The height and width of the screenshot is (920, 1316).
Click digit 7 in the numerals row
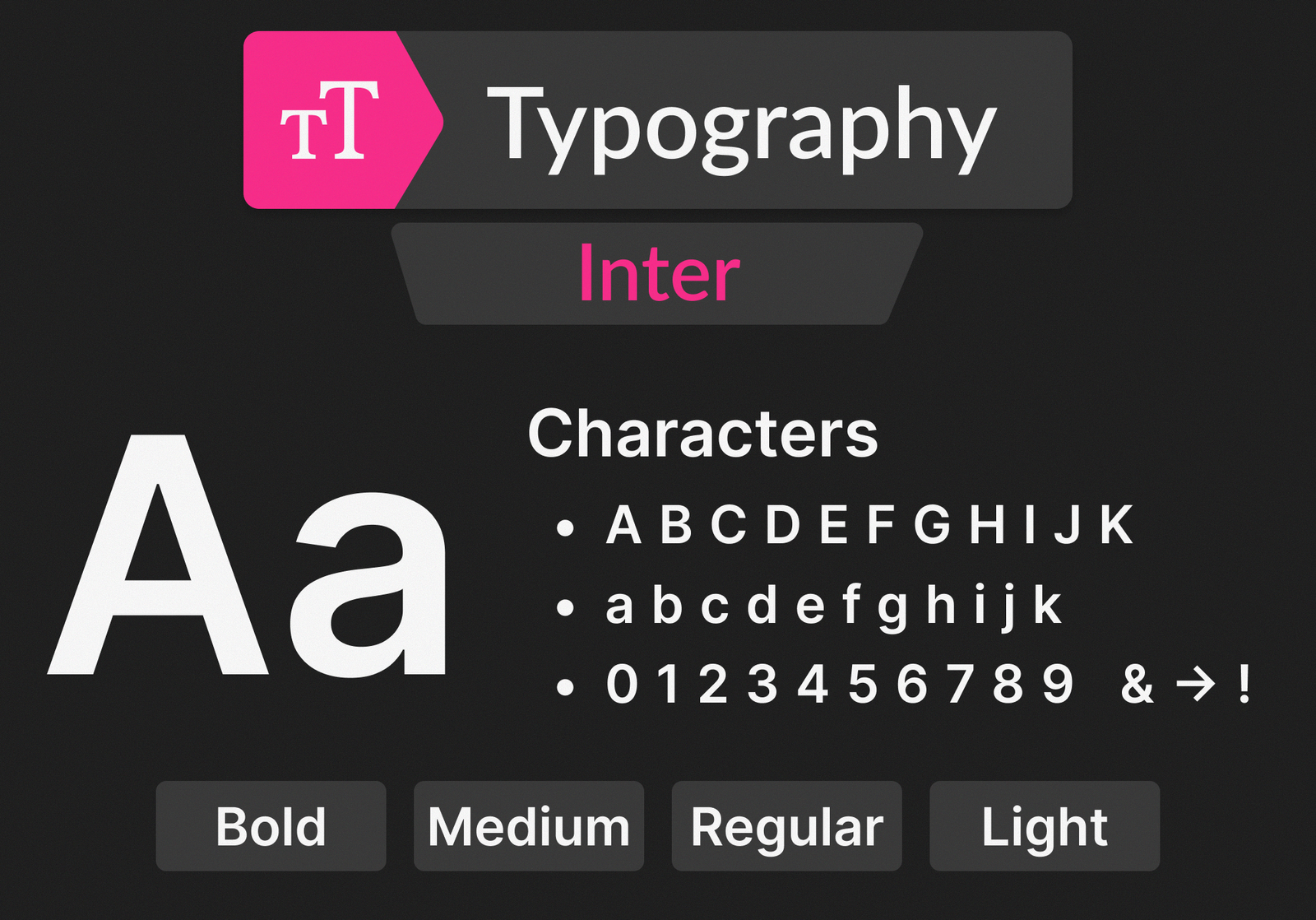tap(960, 684)
